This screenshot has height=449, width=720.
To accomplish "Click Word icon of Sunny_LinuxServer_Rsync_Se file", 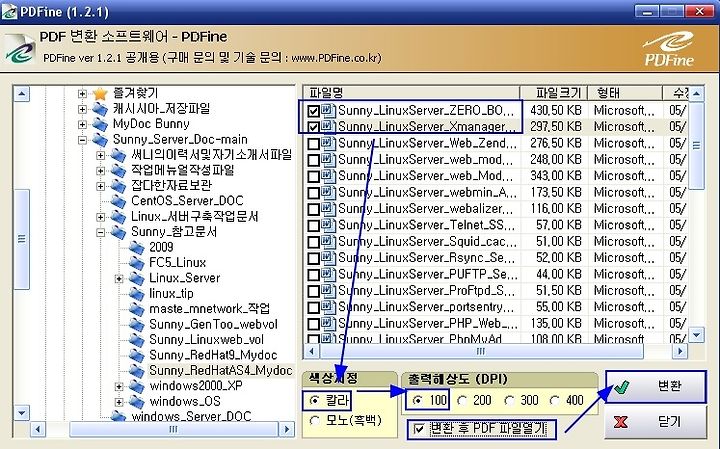I will 327,258.
